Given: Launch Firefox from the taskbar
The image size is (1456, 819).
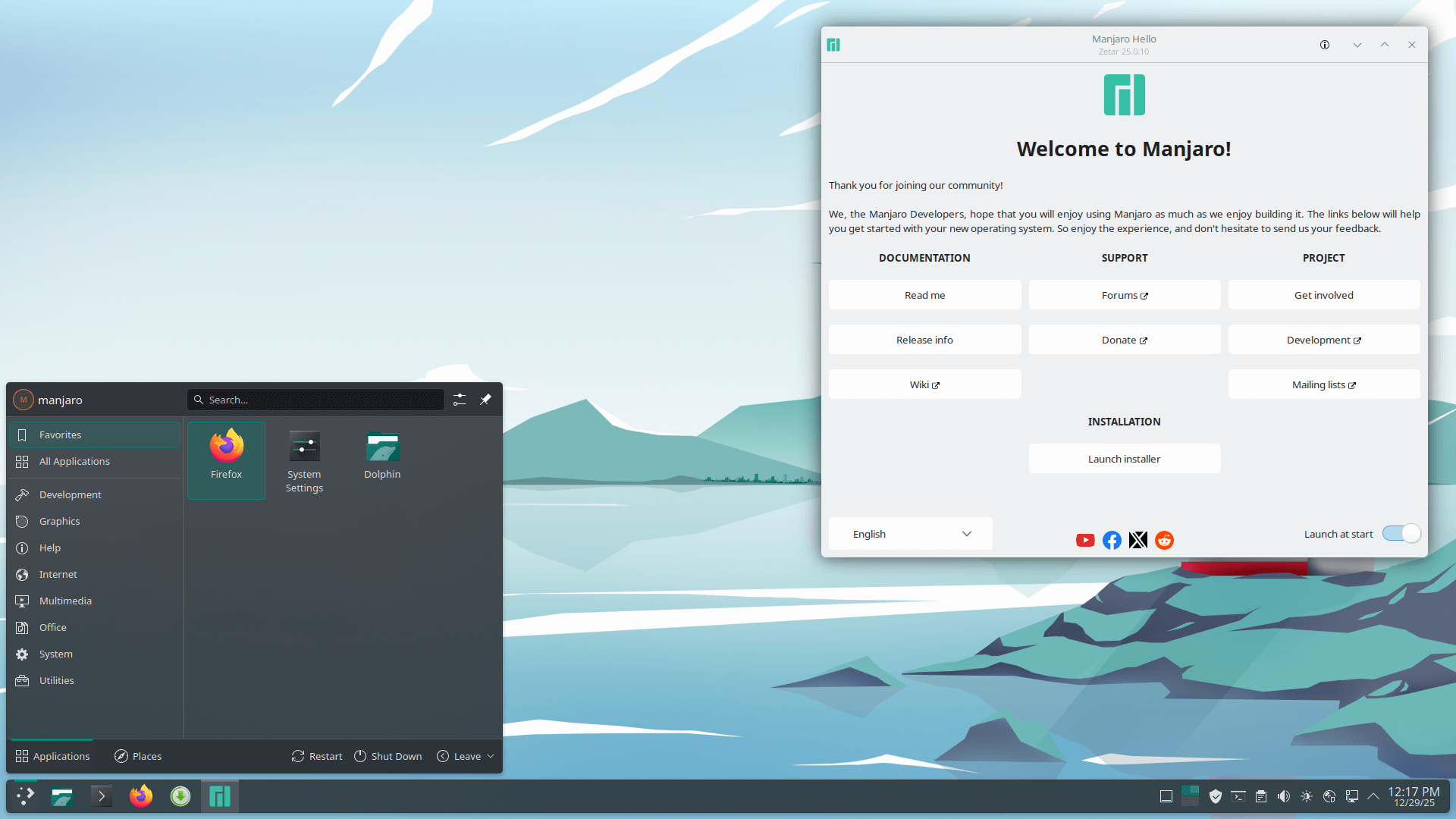Looking at the screenshot, I should click(140, 796).
